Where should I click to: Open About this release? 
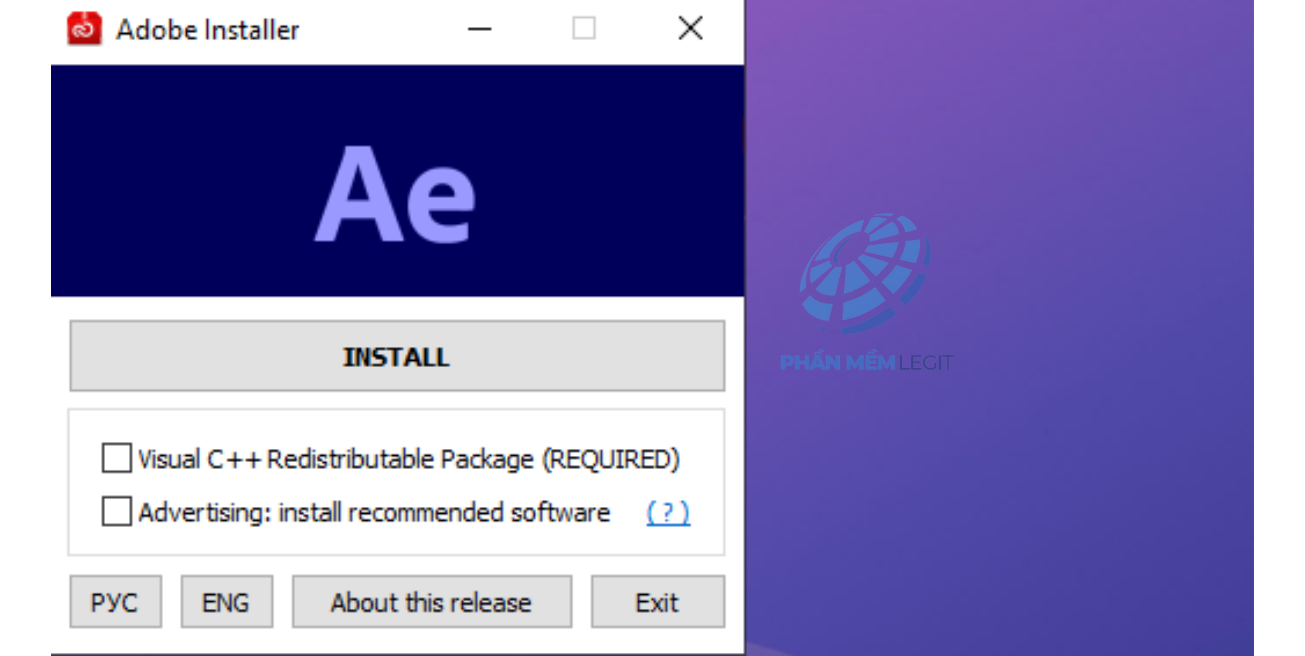[x=431, y=602]
